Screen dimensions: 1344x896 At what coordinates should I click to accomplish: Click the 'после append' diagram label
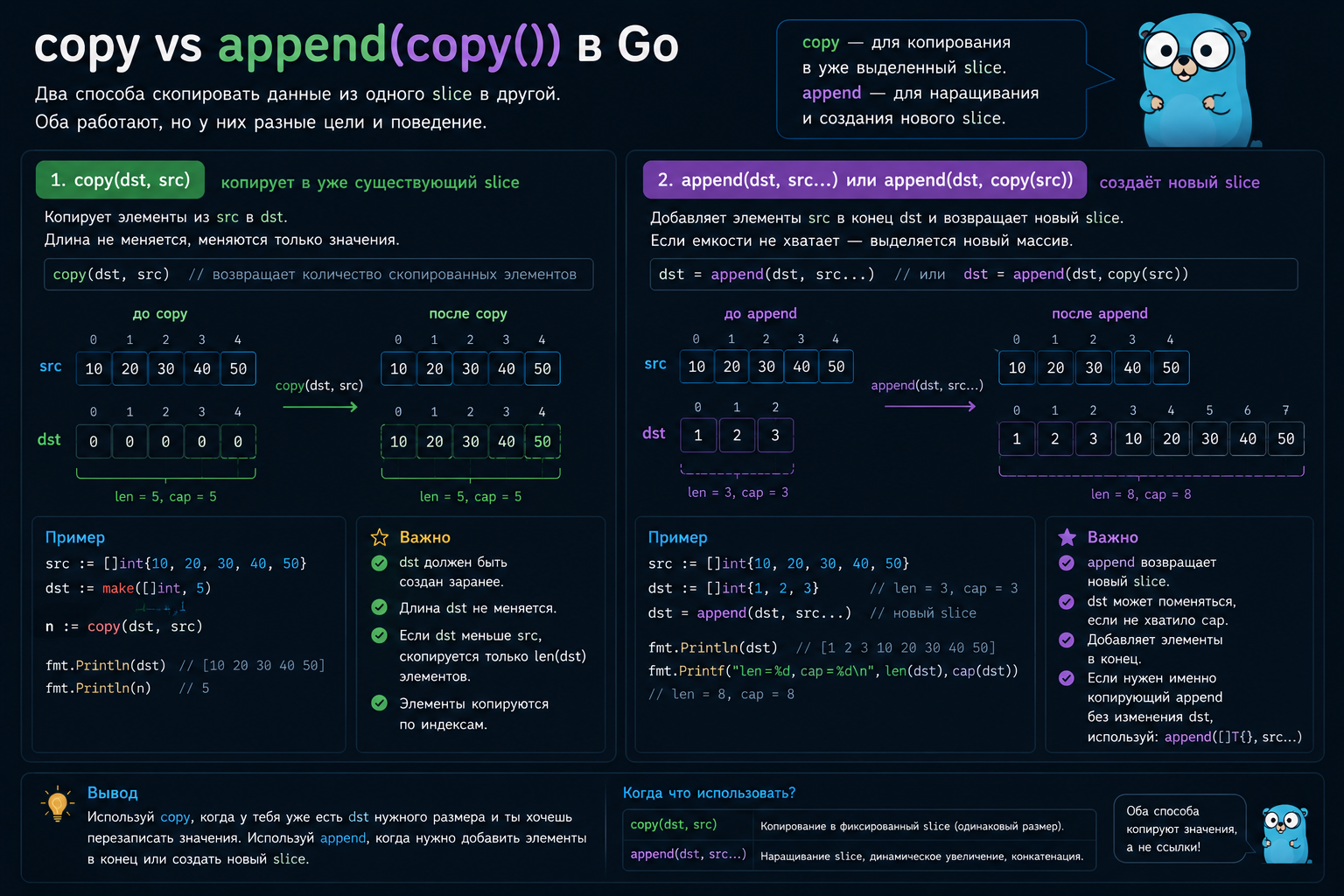[x=1100, y=313]
